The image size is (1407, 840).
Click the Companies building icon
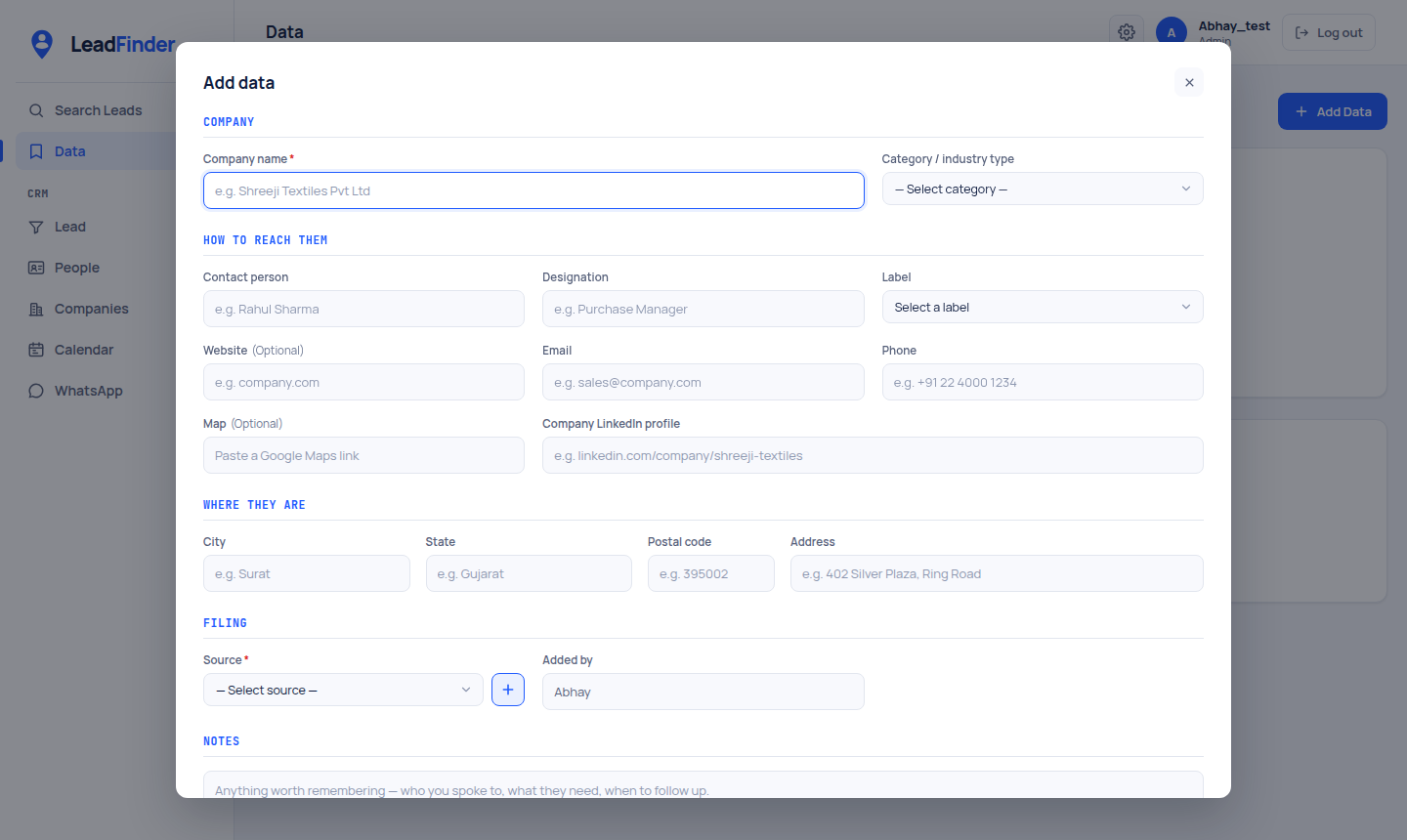point(36,309)
